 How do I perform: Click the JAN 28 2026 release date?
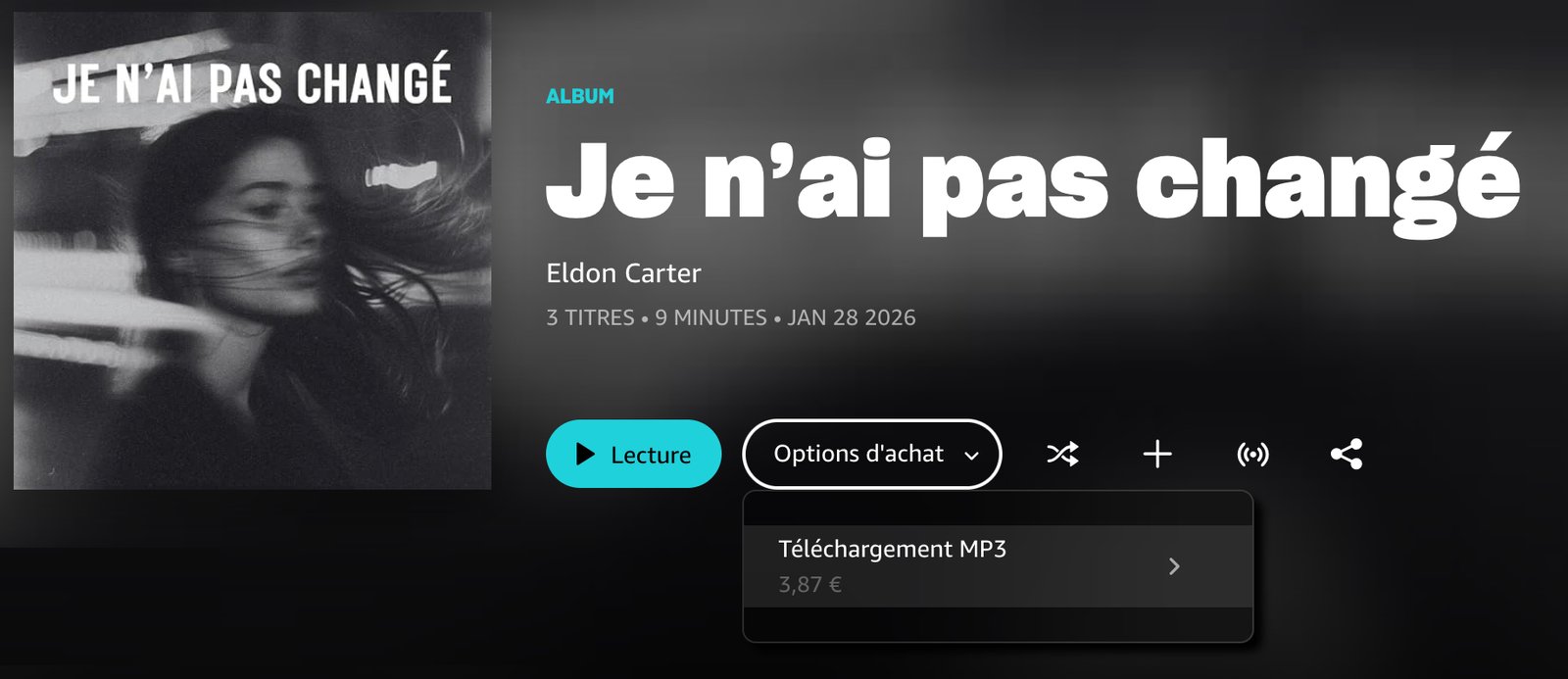click(x=852, y=317)
